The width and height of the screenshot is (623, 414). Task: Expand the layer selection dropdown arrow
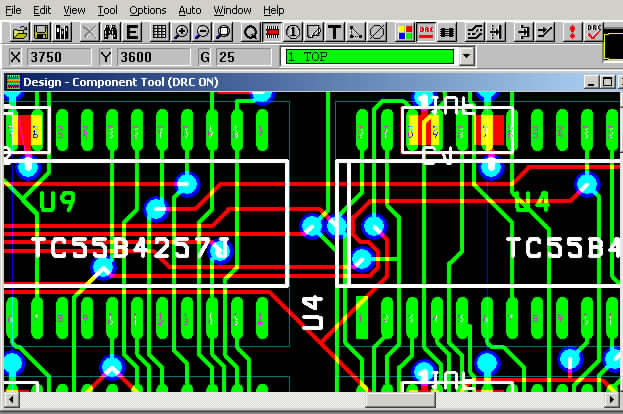(466, 56)
